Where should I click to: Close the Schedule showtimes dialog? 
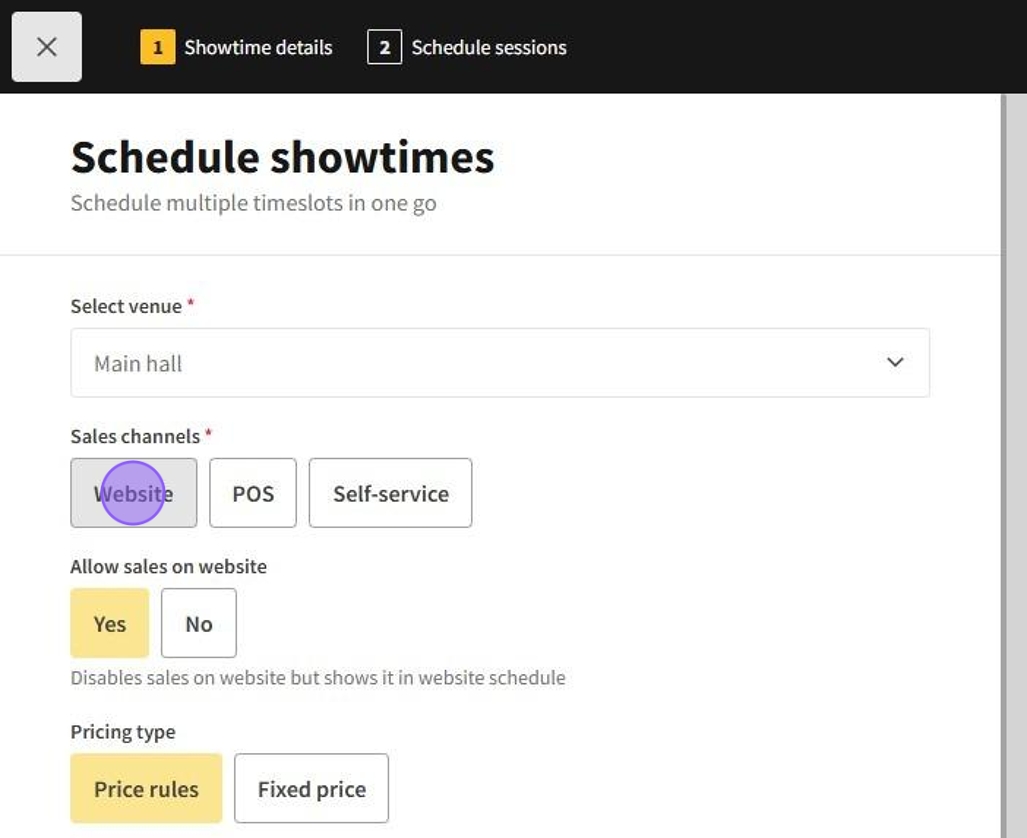pos(46,47)
